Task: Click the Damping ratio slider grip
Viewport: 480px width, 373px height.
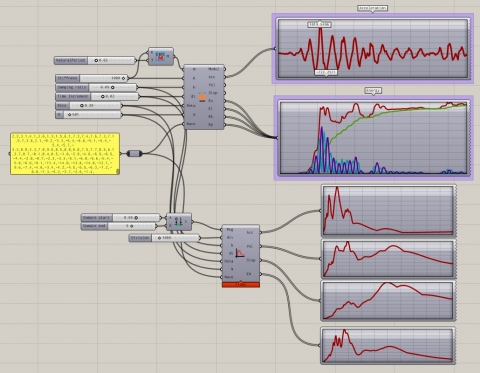Action: (113, 87)
